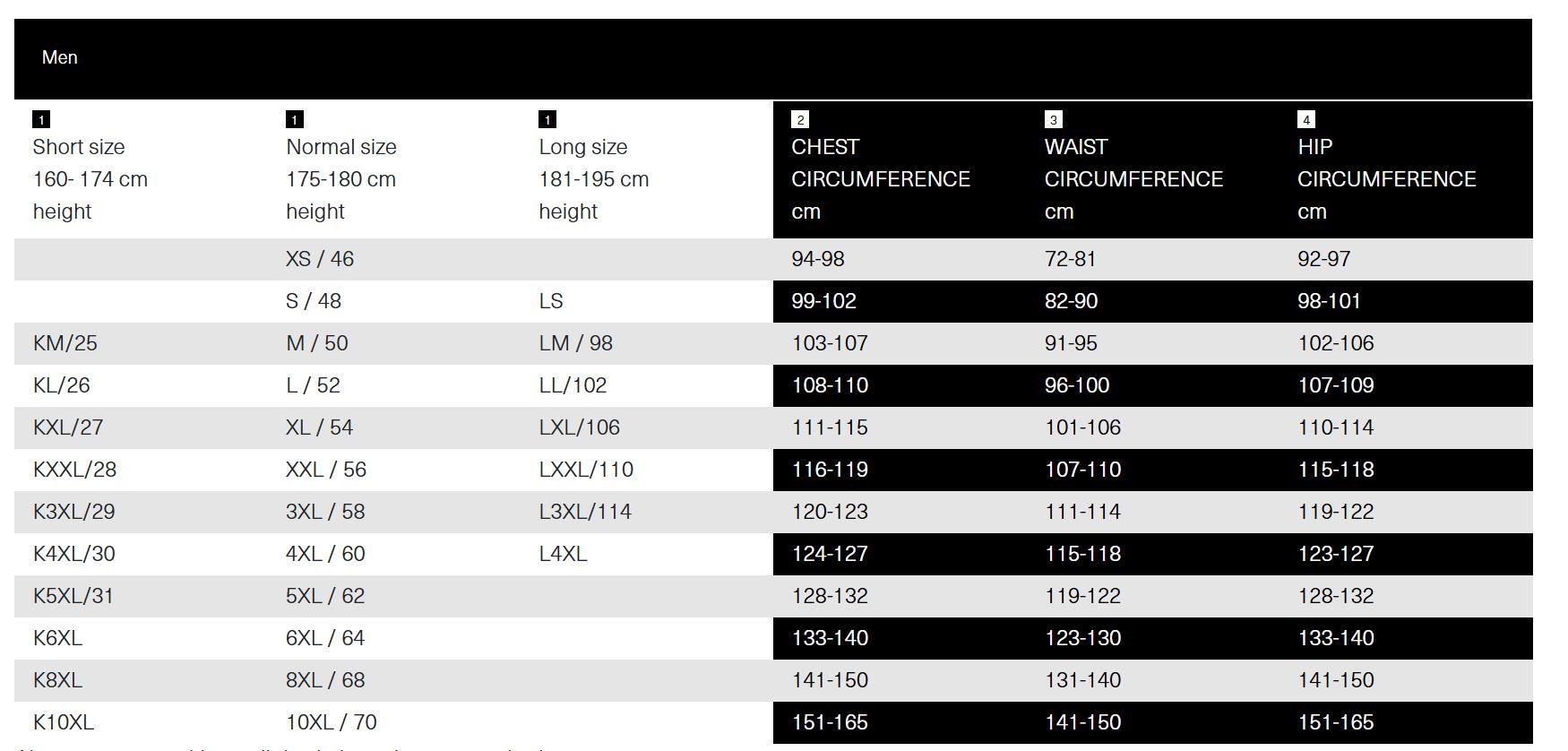Click the number 2 badge above Chest Circumference
The height and width of the screenshot is (751, 1568).
pyautogui.click(x=800, y=119)
